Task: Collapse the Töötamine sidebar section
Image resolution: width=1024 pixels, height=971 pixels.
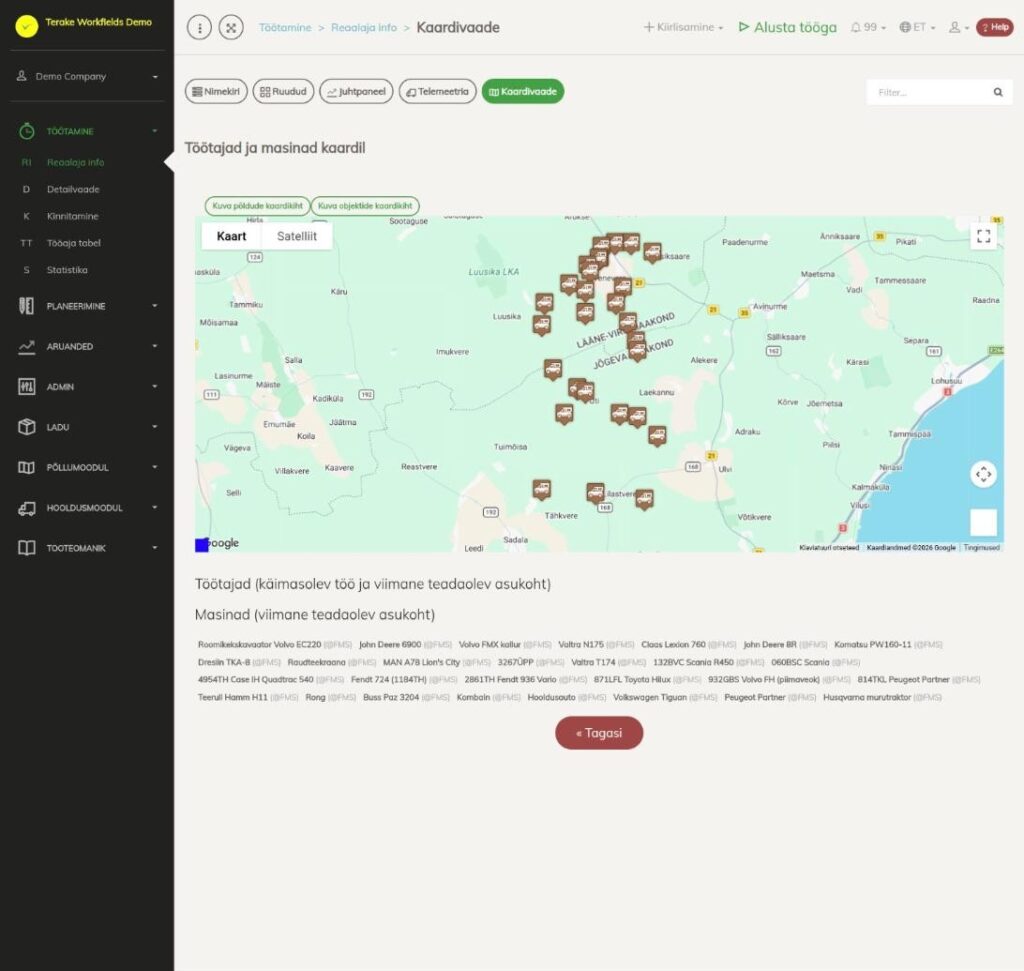Action: point(88,131)
